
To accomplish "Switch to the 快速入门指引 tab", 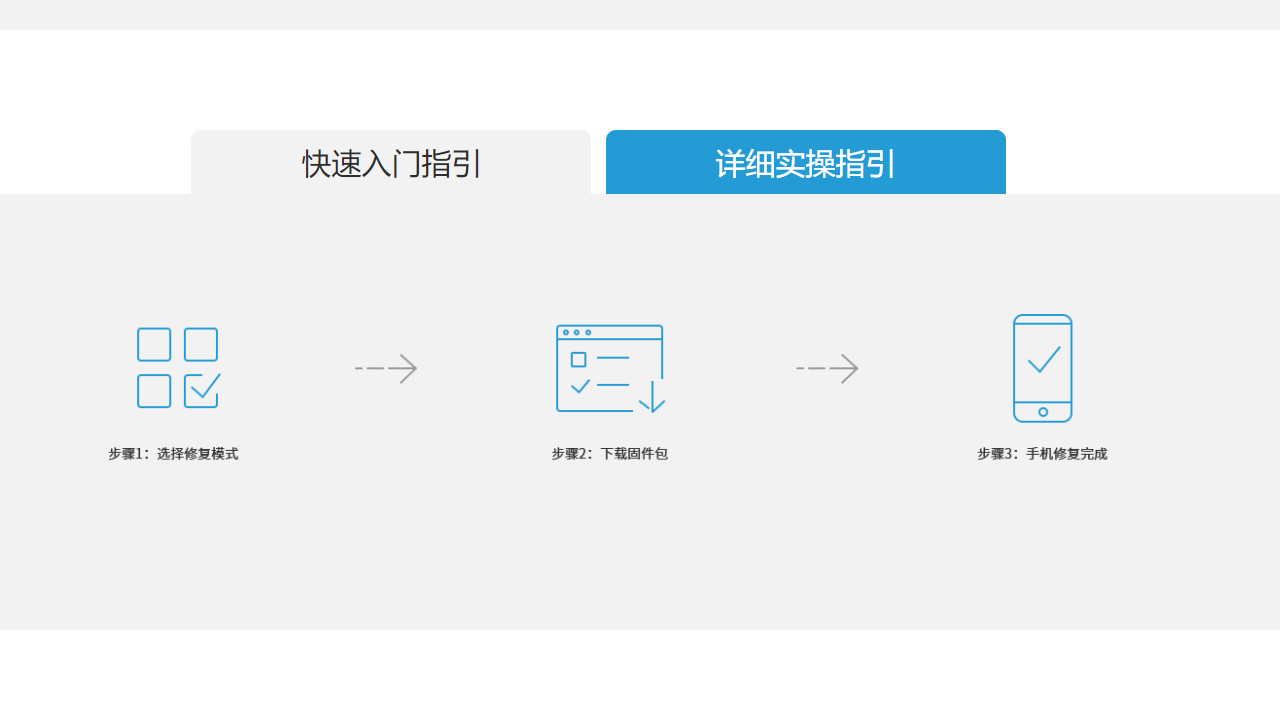I will 391,162.
